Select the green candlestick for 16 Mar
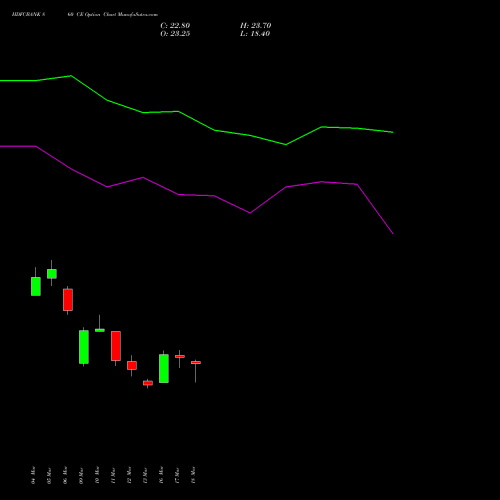Viewport: 500px width, 500px height. tap(164, 368)
